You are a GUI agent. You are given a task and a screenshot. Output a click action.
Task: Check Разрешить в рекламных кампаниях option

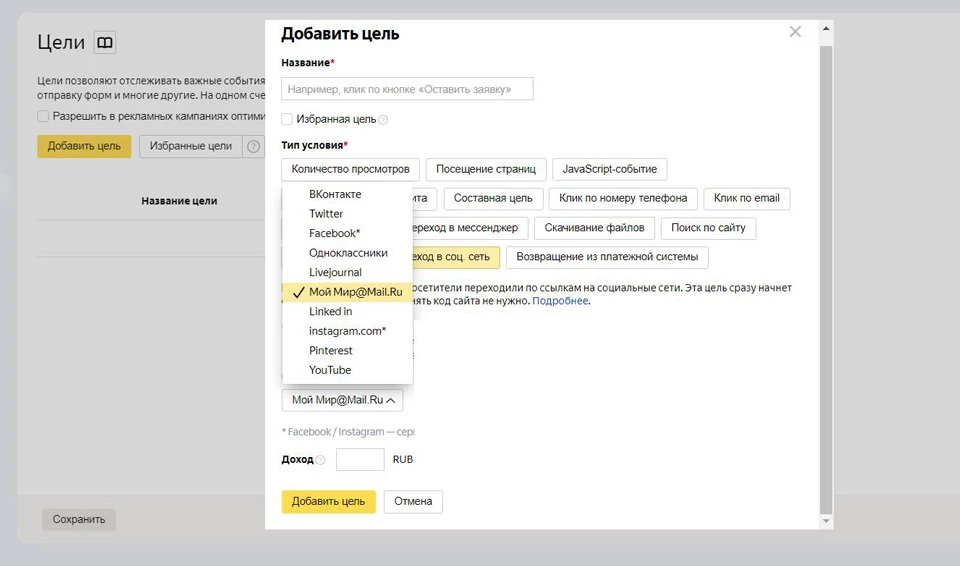click(x=43, y=116)
